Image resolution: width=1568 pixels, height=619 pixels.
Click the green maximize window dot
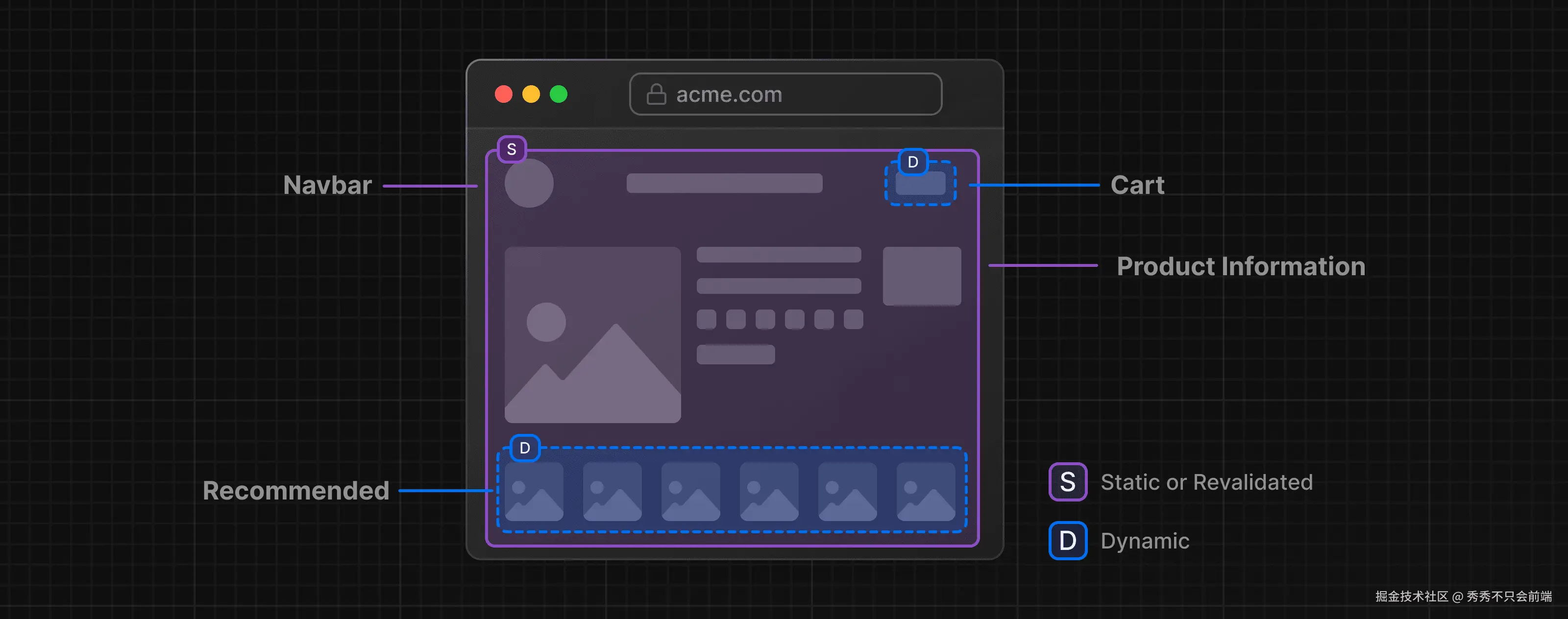tap(558, 94)
